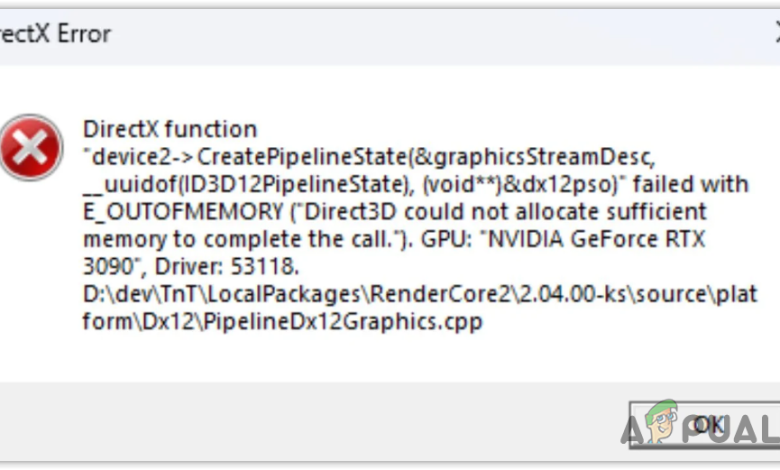The width and height of the screenshot is (780, 470).
Task: Click the empty dialog footer area
Action: tap(300, 422)
